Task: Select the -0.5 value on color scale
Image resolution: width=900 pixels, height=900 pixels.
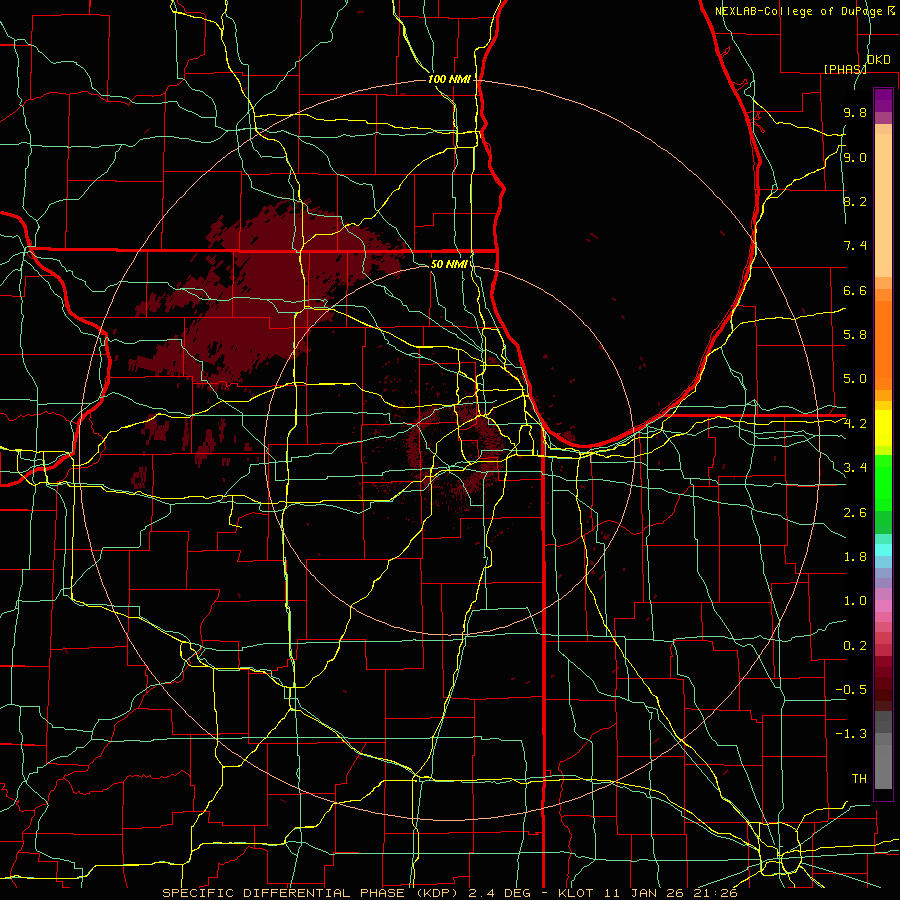Action: click(x=851, y=689)
